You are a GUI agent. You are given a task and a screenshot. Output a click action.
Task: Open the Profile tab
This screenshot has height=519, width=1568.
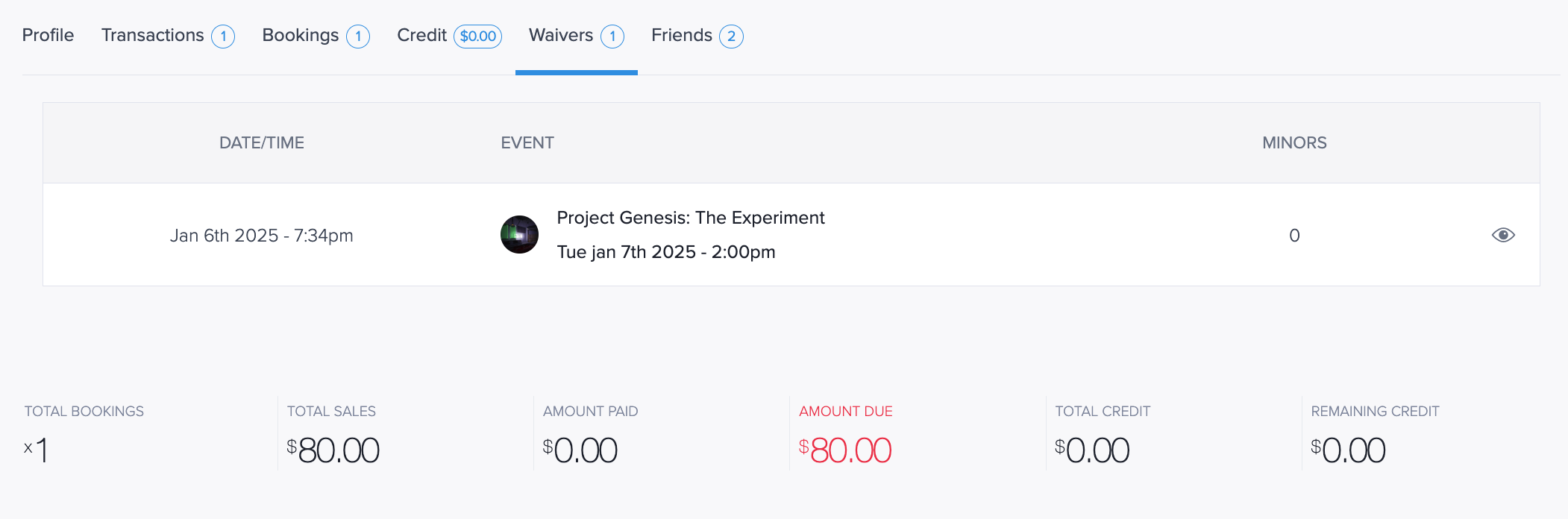(48, 35)
